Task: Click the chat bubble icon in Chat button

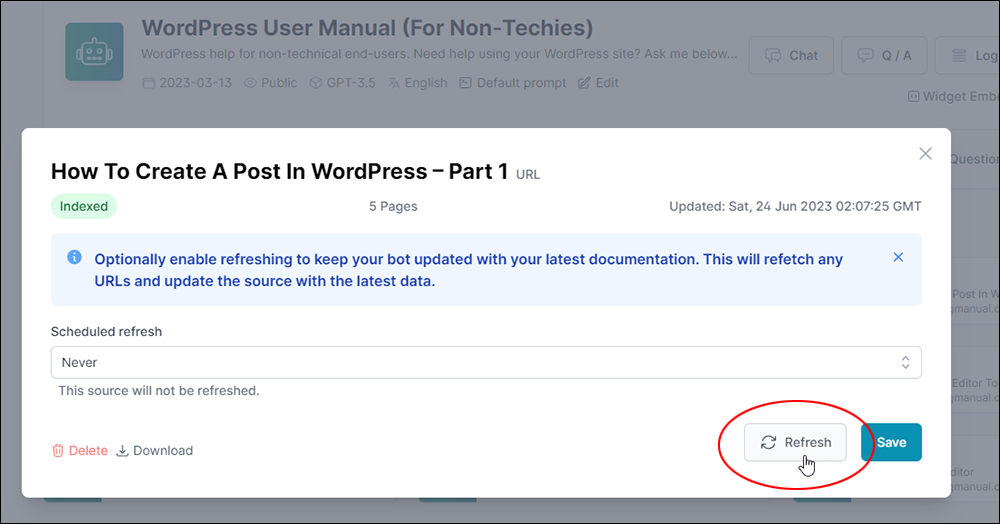Action: pos(773,55)
